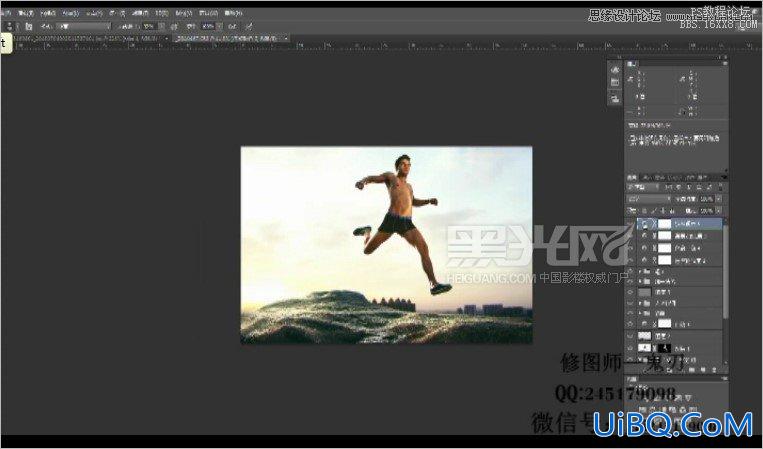Close the second document tab
Viewport: 763px width, 449px height.
(286, 38)
